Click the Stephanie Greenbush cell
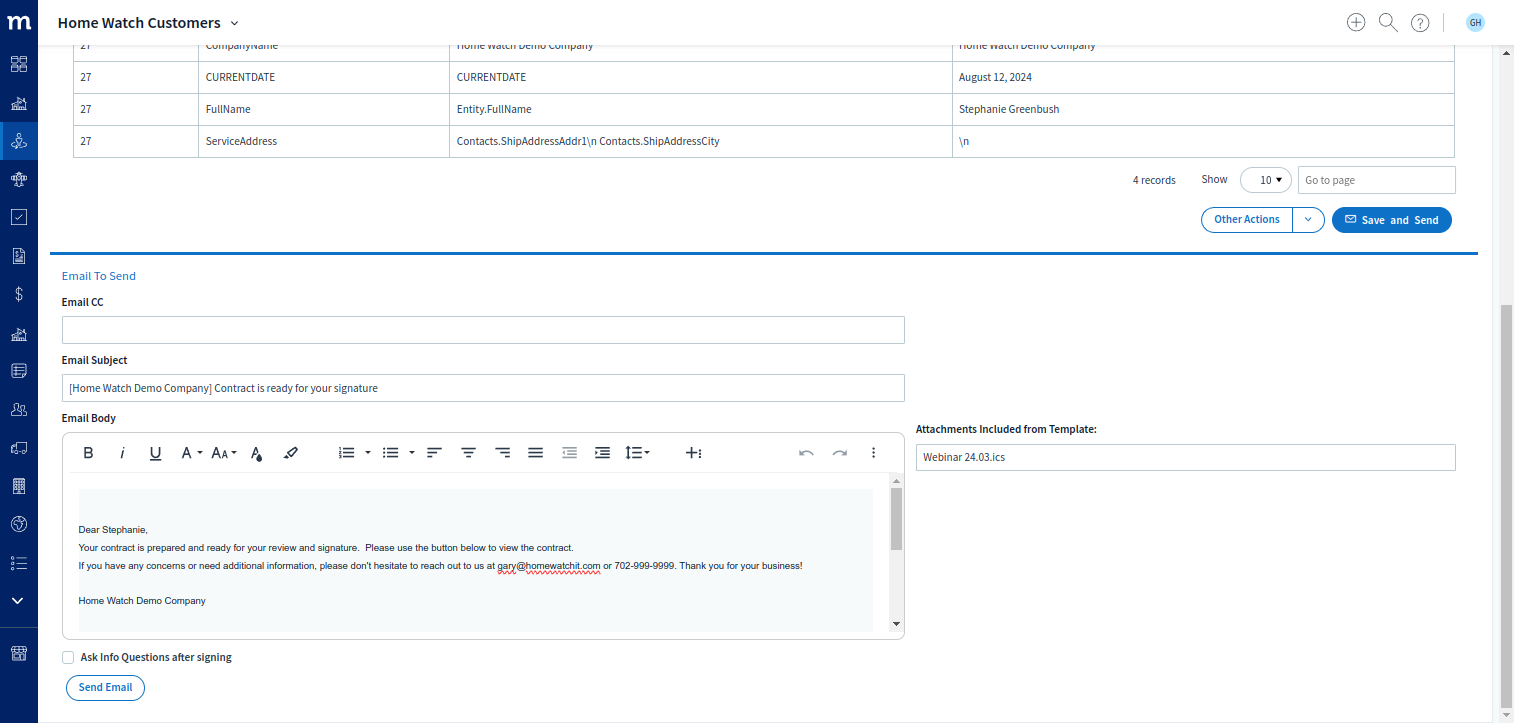 (x=1203, y=110)
